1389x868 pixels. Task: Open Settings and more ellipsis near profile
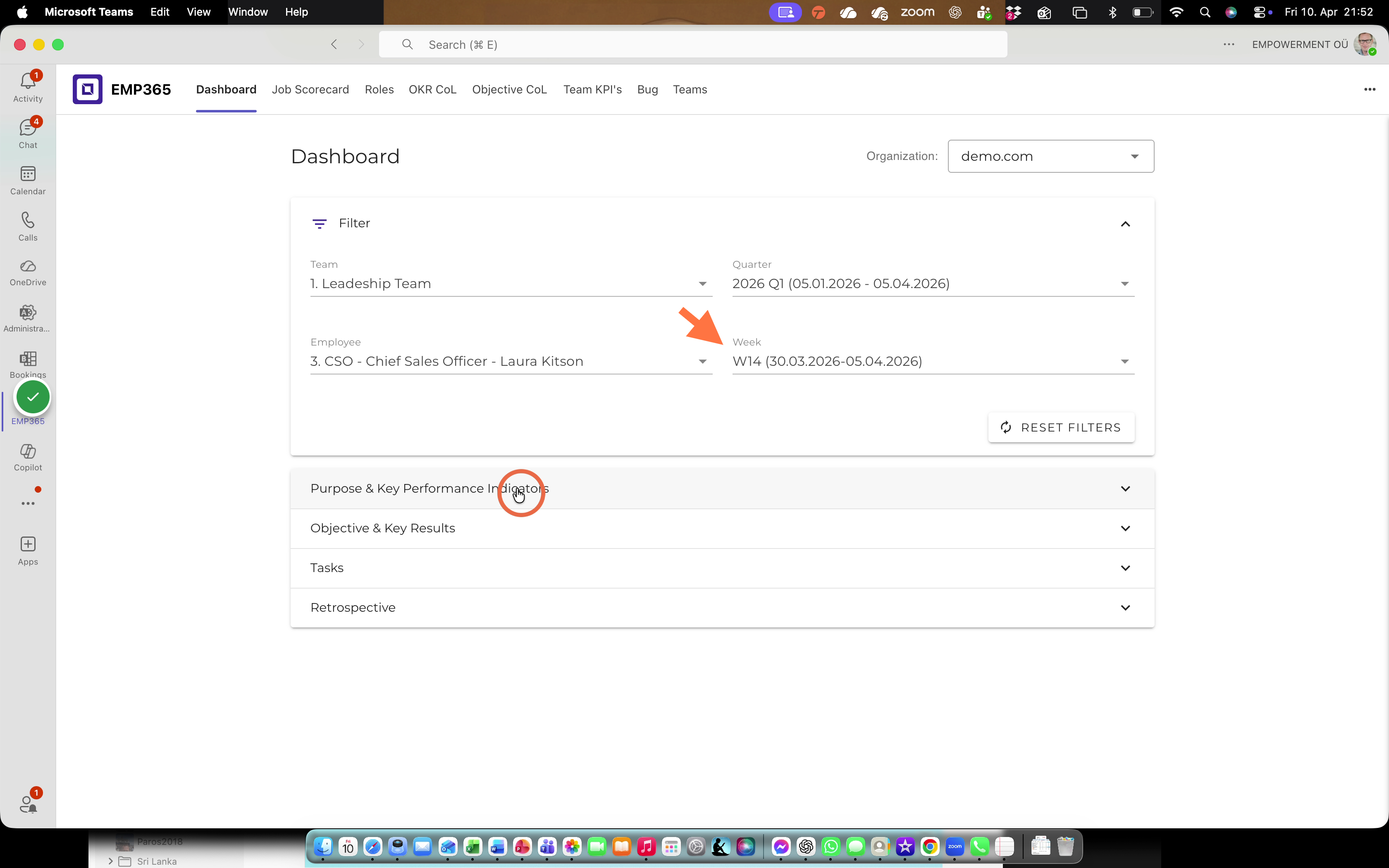coord(1228,44)
